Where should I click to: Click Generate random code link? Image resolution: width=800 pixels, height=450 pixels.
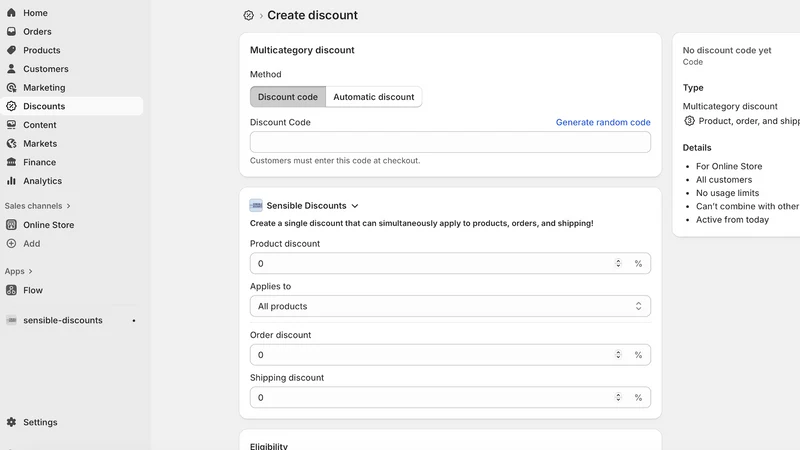pyautogui.click(x=603, y=122)
